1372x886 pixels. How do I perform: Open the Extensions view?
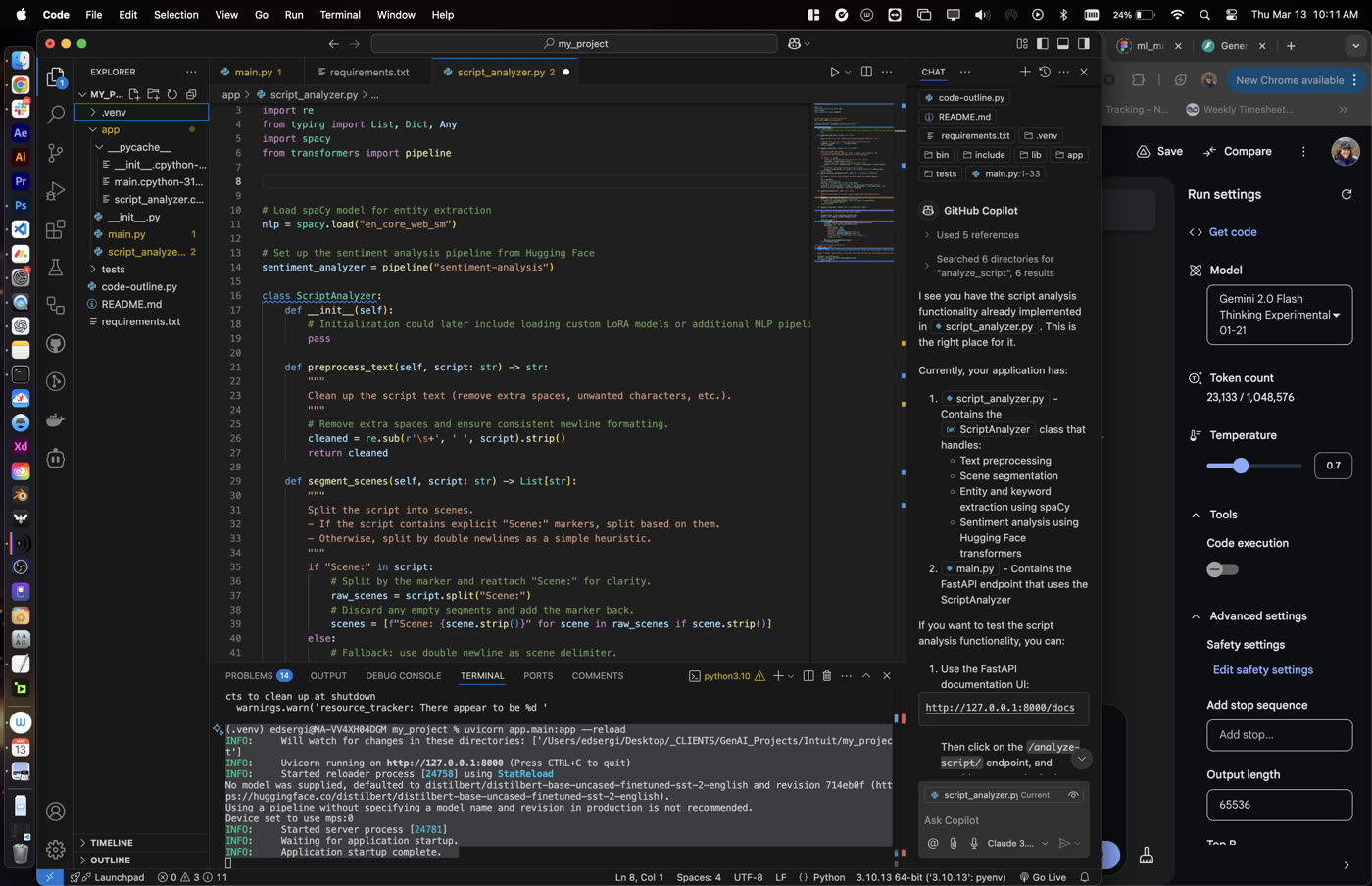pyautogui.click(x=56, y=229)
